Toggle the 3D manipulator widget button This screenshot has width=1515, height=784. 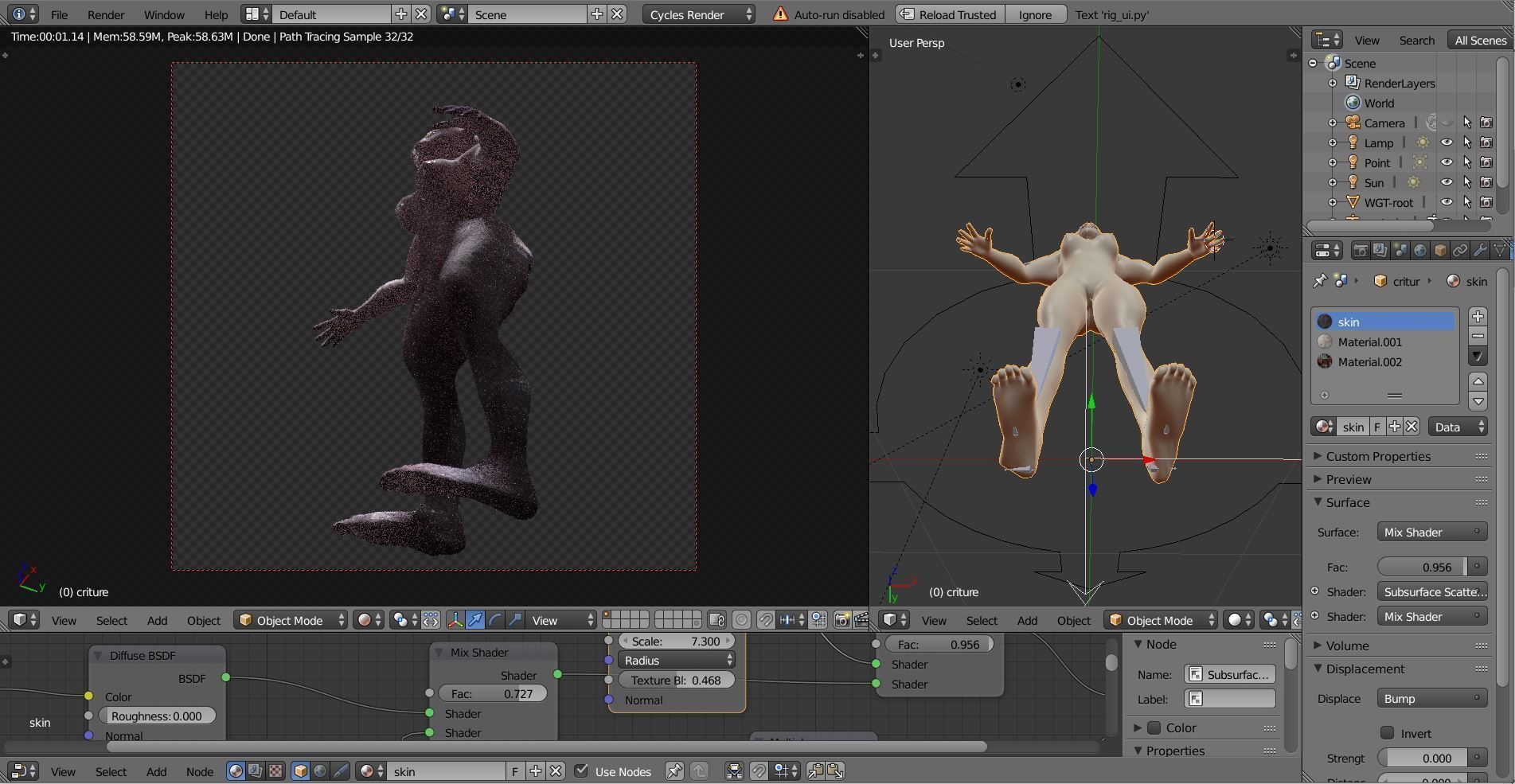click(455, 620)
